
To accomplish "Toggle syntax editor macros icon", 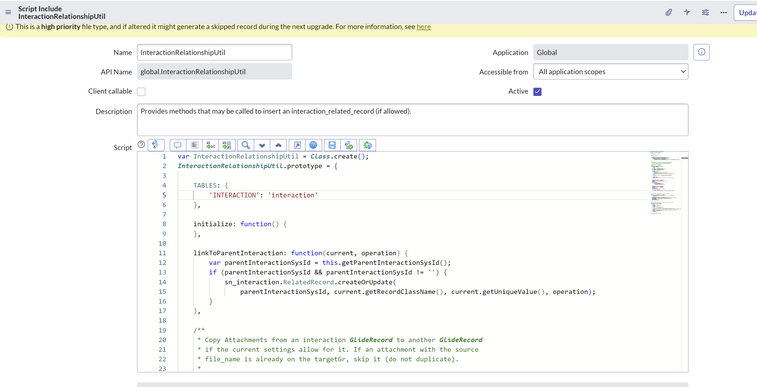I will 156,145.
